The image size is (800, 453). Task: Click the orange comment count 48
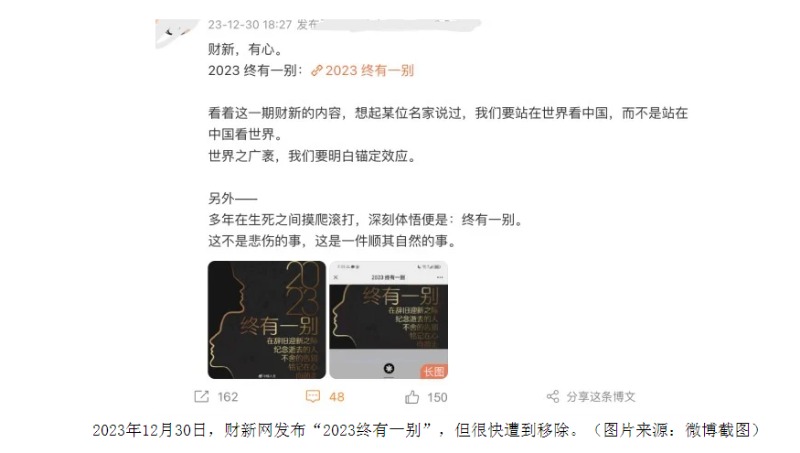point(336,397)
